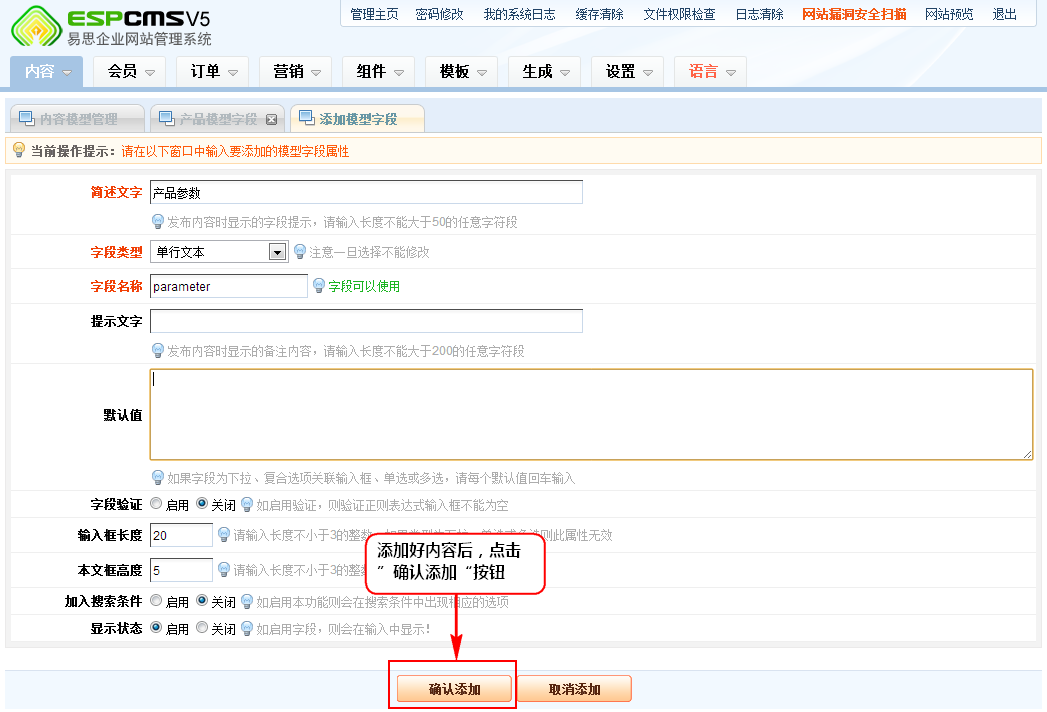1047x712 pixels.
Task: Click the hint bulb beside 字段类型 dropdown
Action: tap(299, 252)
